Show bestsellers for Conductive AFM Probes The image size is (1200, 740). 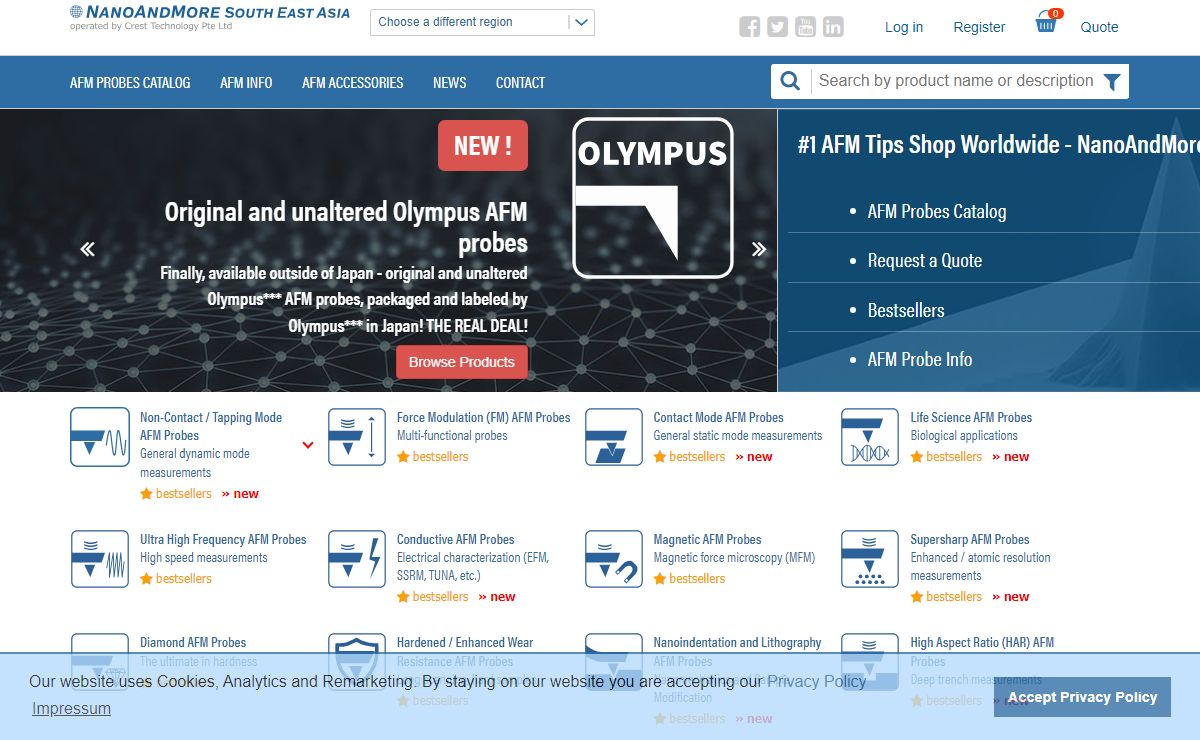433,596
